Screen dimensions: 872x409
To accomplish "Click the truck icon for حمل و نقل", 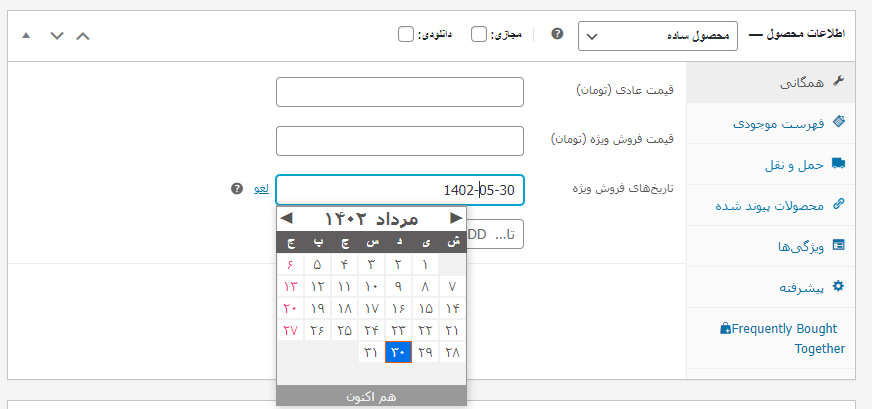I will (838, 163).
